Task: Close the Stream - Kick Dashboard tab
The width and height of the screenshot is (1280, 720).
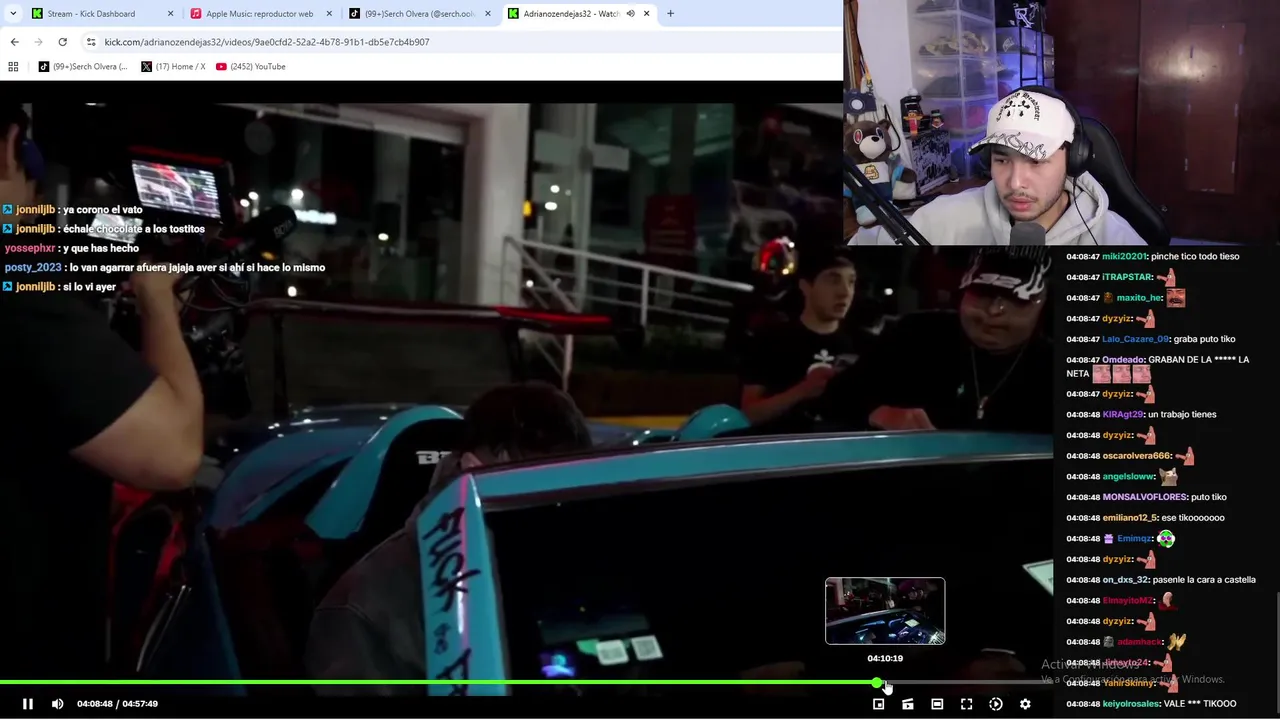Action: [x=170, y=14]
